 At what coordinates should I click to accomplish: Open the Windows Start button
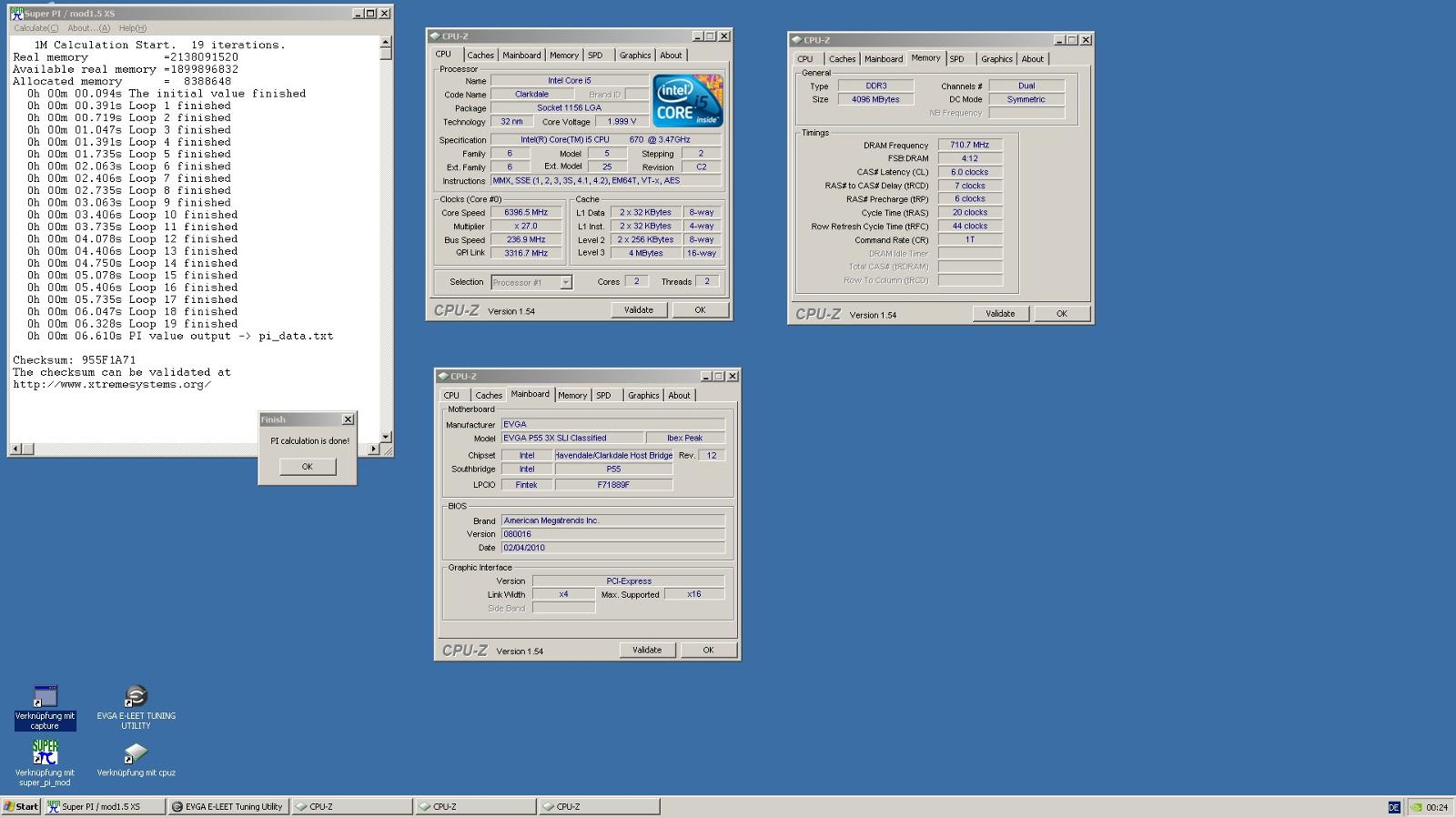(21, 806)
